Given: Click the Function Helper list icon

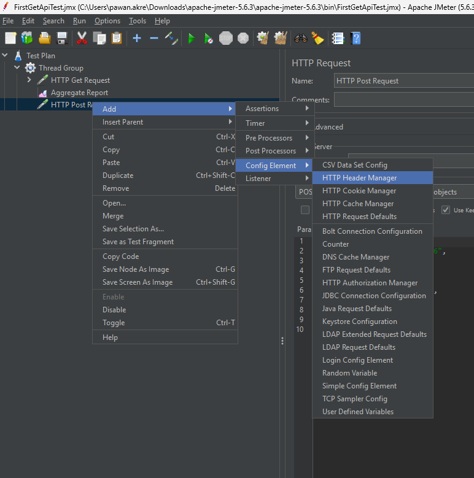Looking at the screenshot, I should click(338, 38).
